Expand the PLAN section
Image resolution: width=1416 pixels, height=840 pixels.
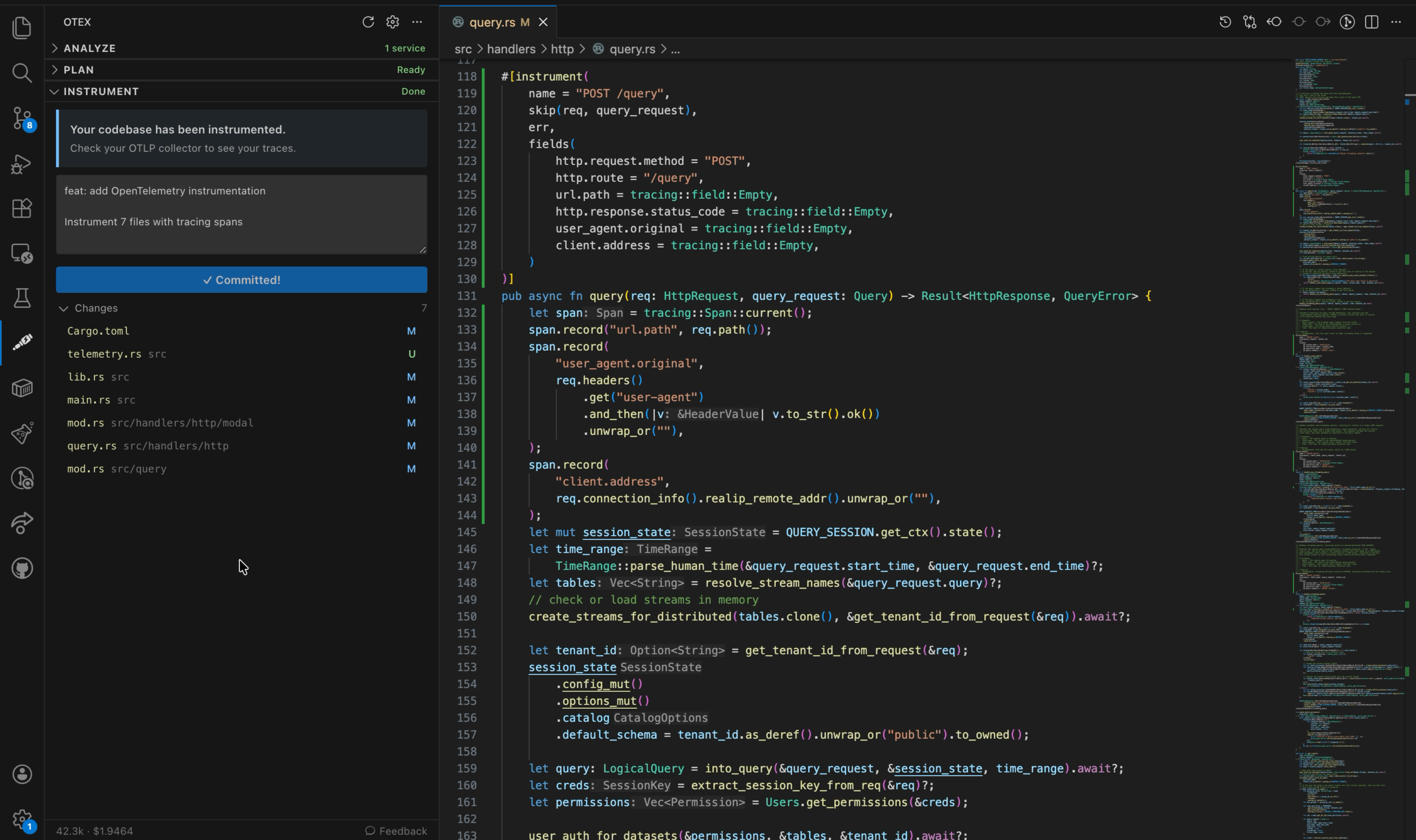242,70
